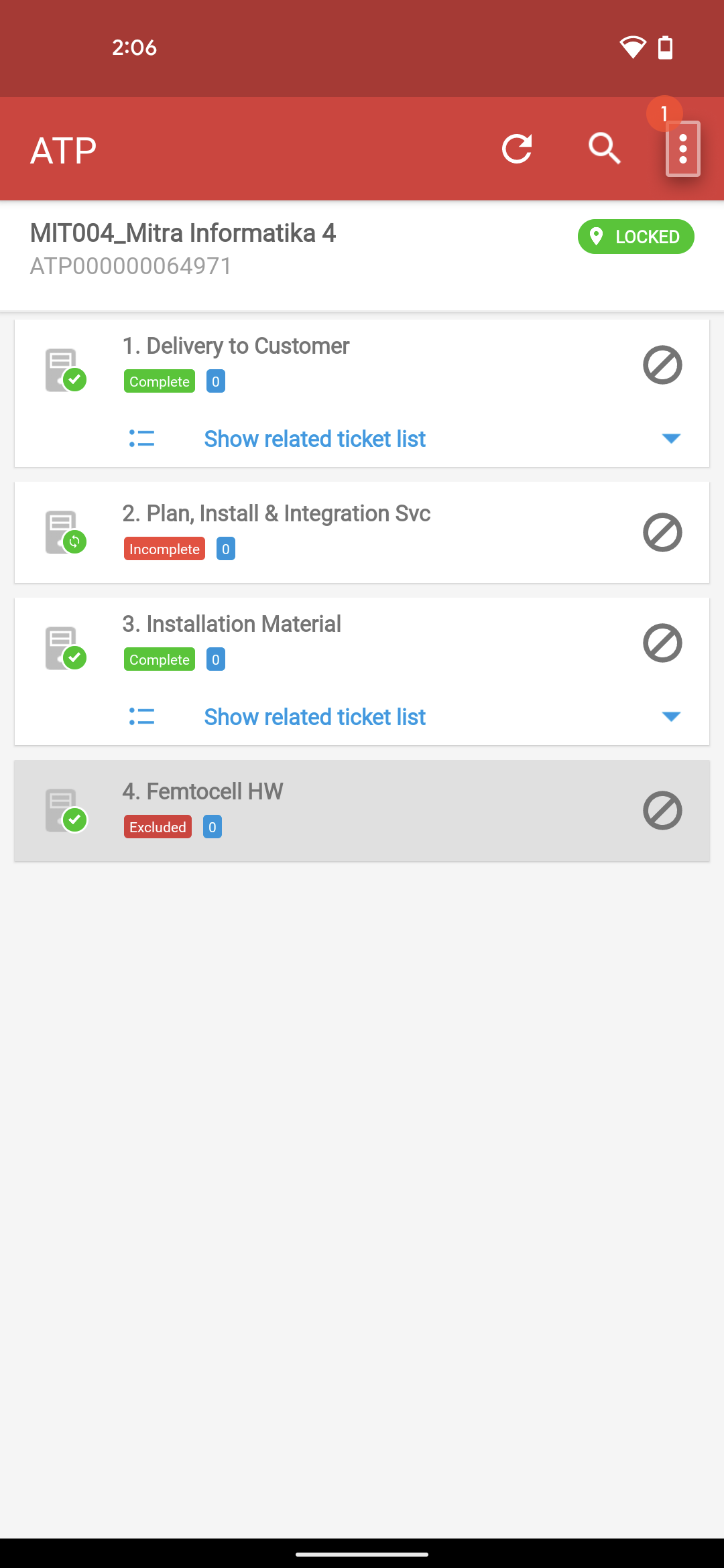The height and width of the screenshot is (1568, 724).
Task: Toggle exclude circle for Installation Material
Action: pos(662,643)
